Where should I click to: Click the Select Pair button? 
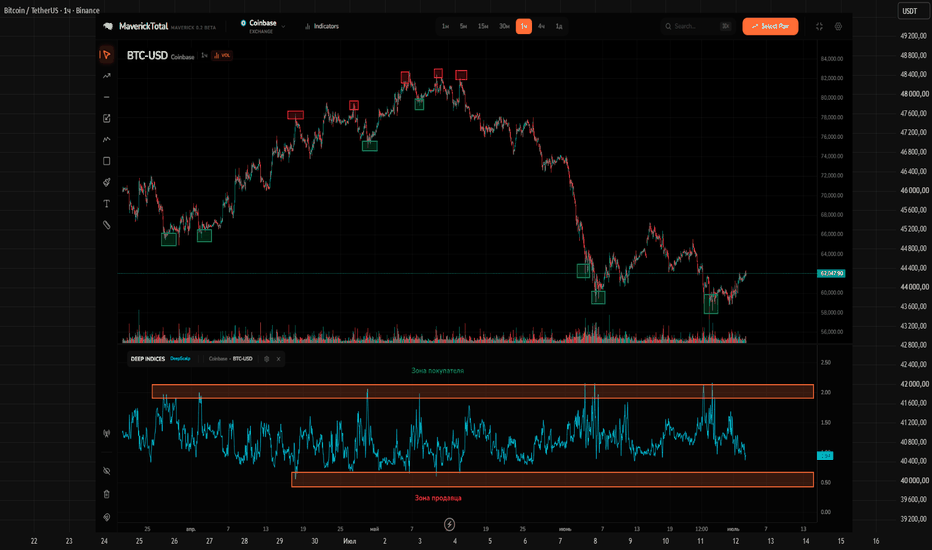(770, 26)
